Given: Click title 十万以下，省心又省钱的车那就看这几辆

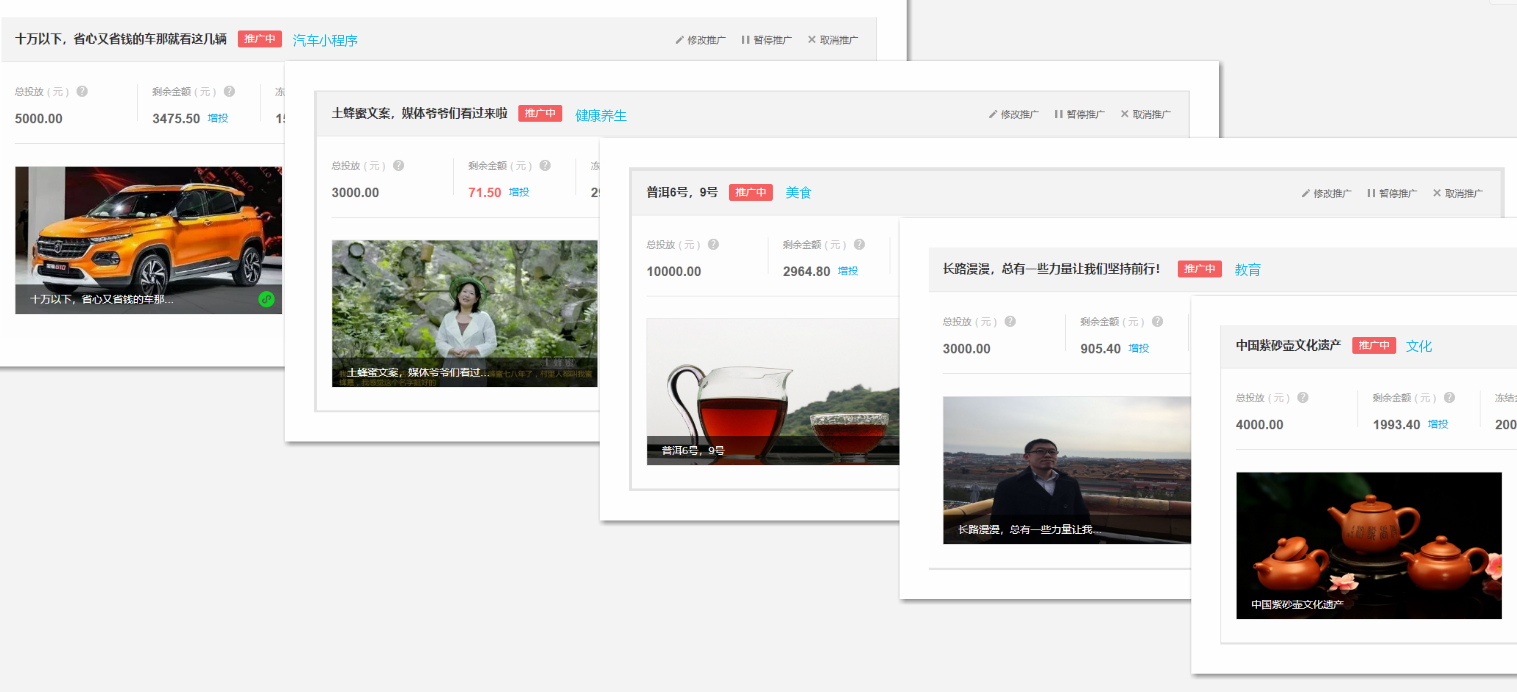Looking at the screenshot, I should (121, 39).
